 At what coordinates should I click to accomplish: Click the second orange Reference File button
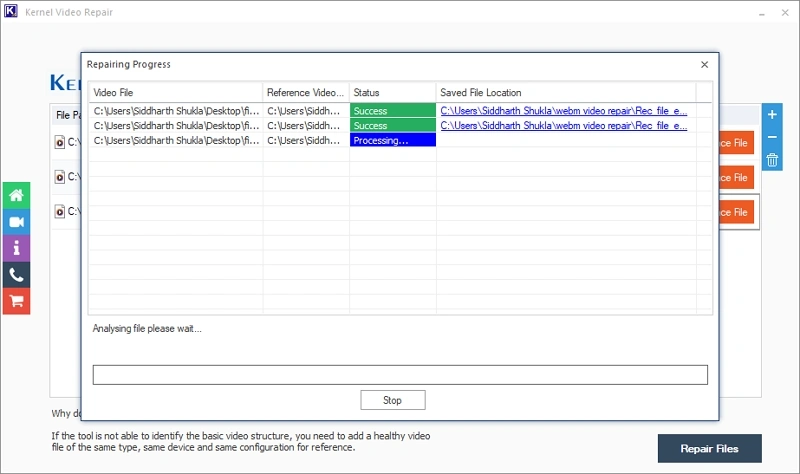pos(737,178)
